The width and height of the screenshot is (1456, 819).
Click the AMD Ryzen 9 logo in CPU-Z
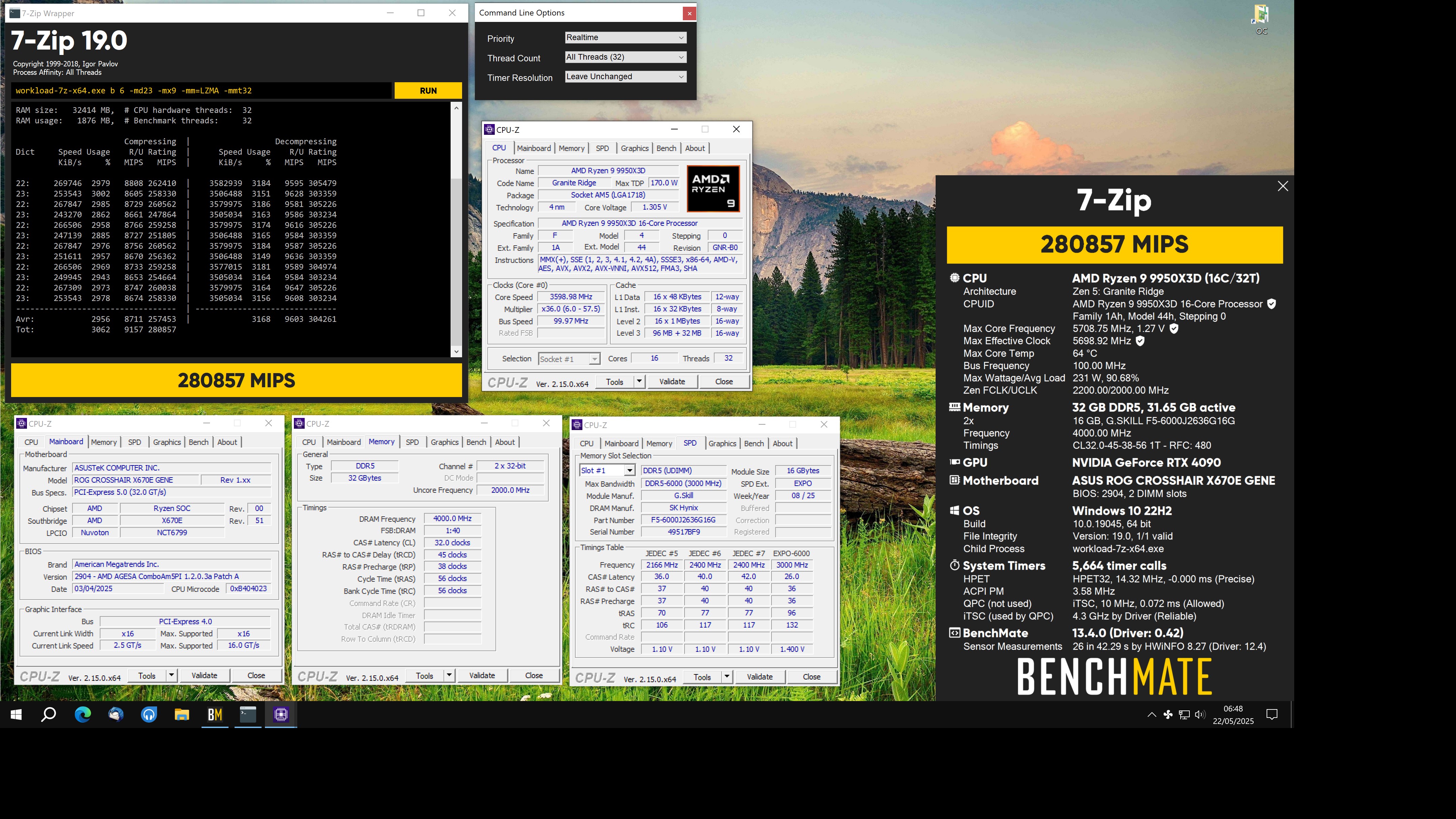pyautogui.click(x=713, y=189)
